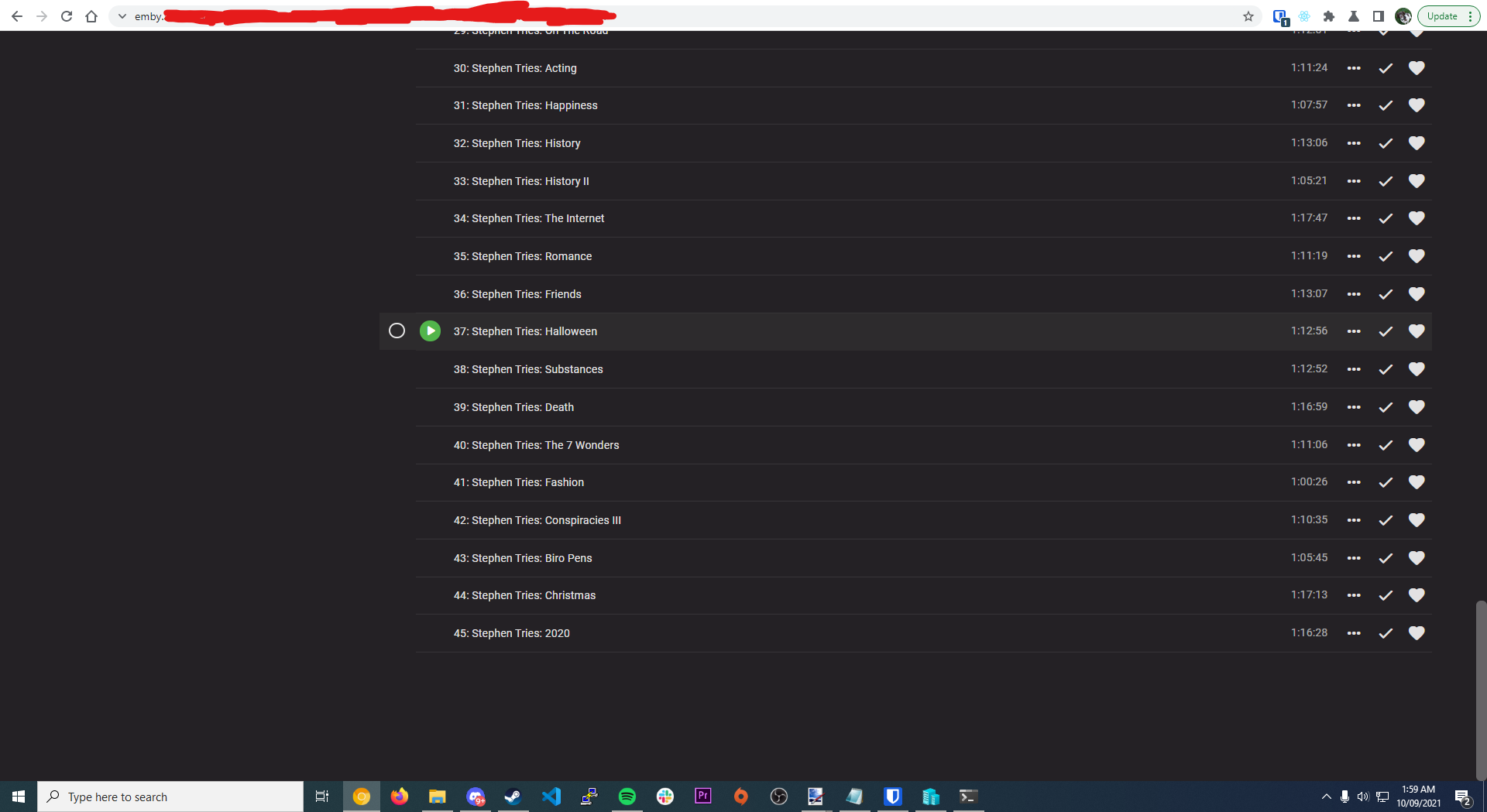Reload the page with browser refresh icon
The image size is (1487, 812).
pyautogui.click(x=67, y=16)
